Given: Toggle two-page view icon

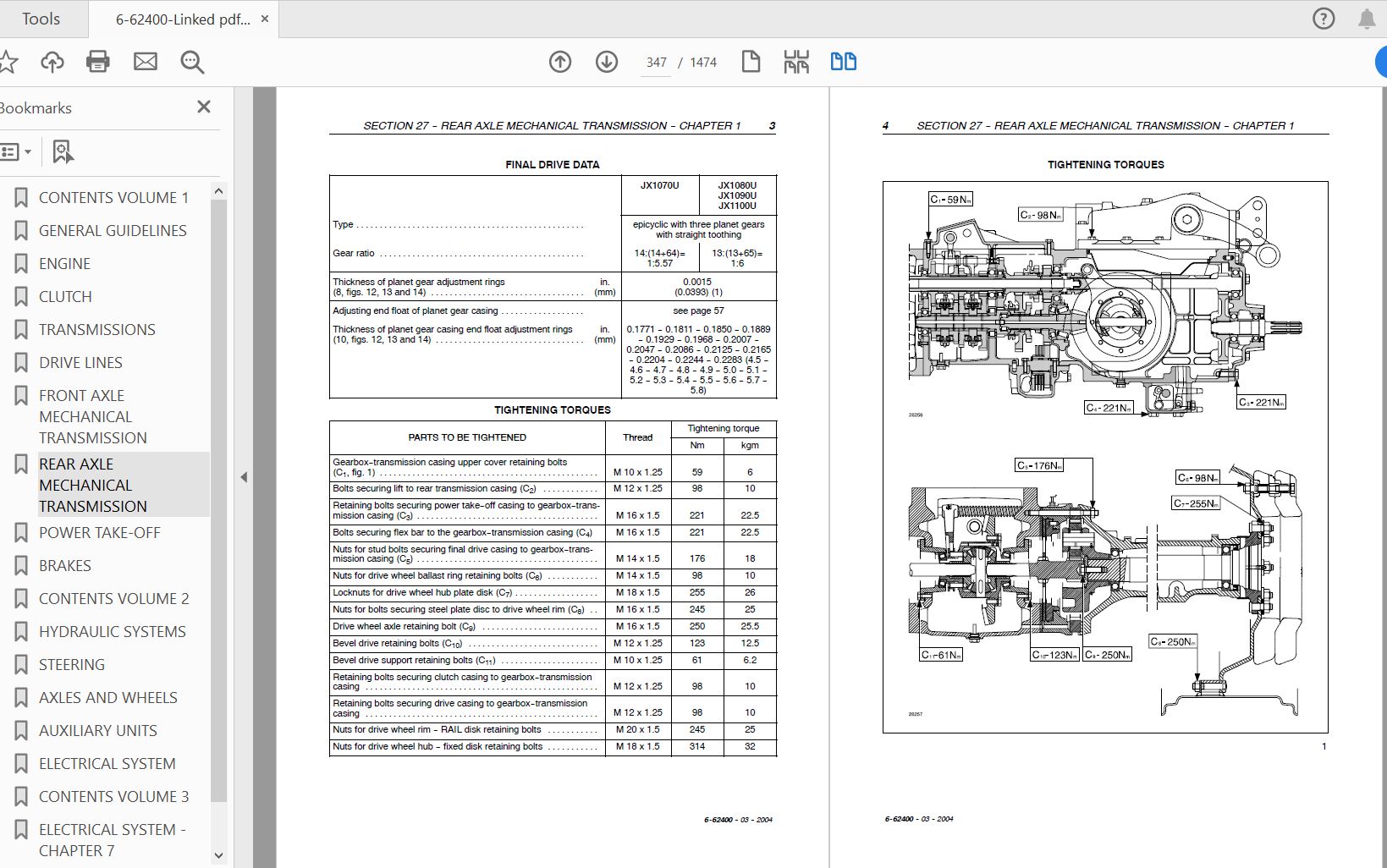Looking at the screenshot, I should [843, 62].
